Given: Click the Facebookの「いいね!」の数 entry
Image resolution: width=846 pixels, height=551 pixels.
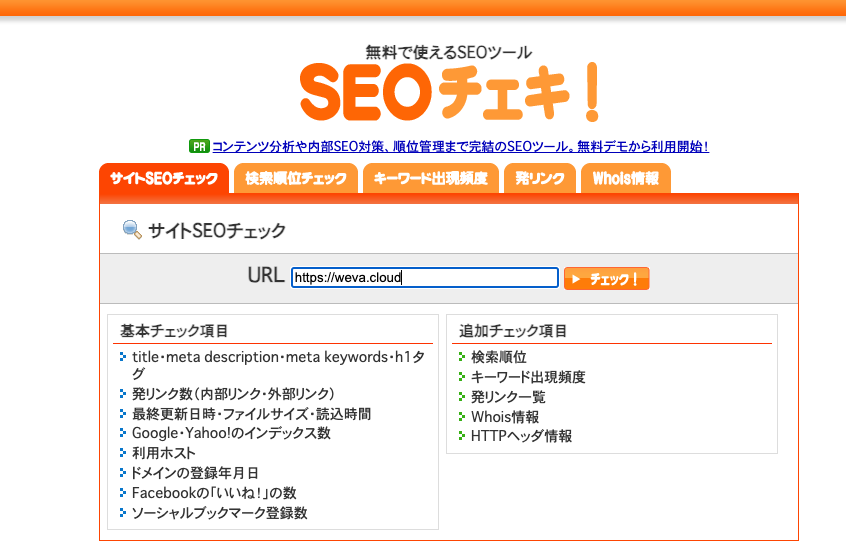Looking at the screenshot, I should pos(214,493).
